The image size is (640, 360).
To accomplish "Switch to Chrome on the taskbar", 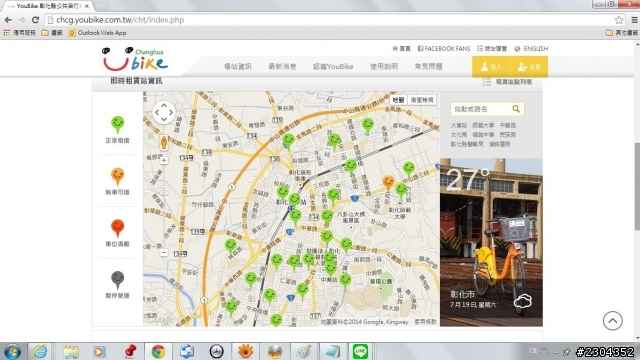I will [x=158, y=351].
